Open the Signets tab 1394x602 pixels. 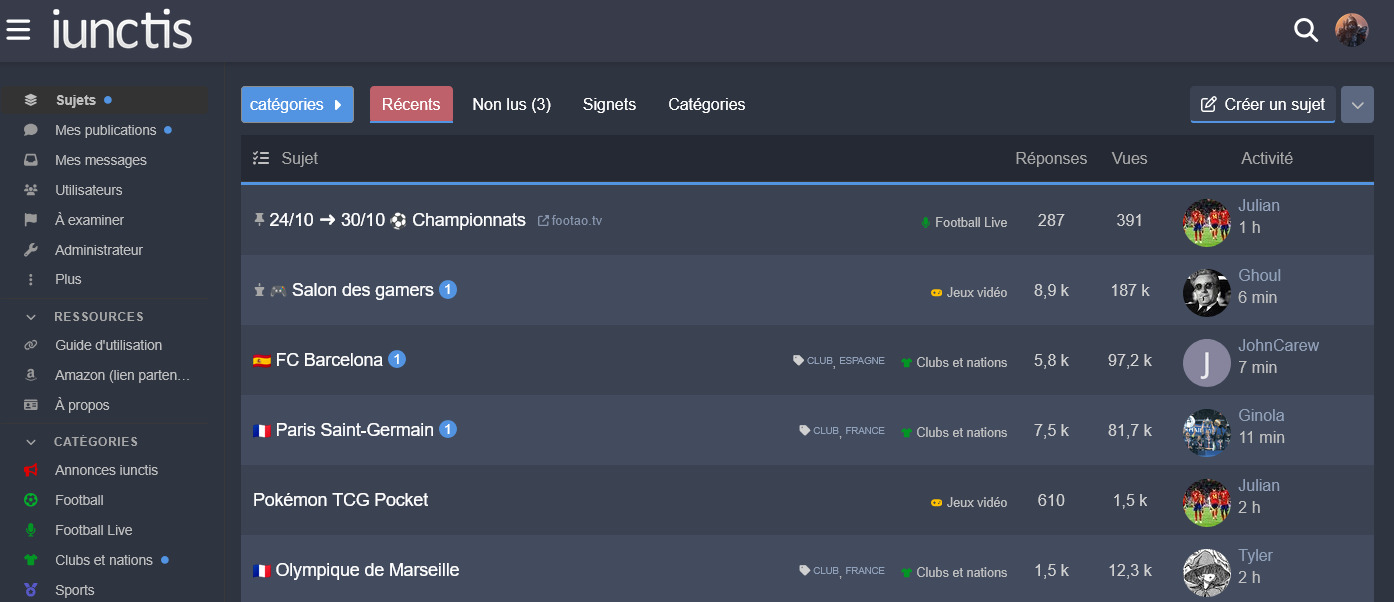[x=609, y=104]
